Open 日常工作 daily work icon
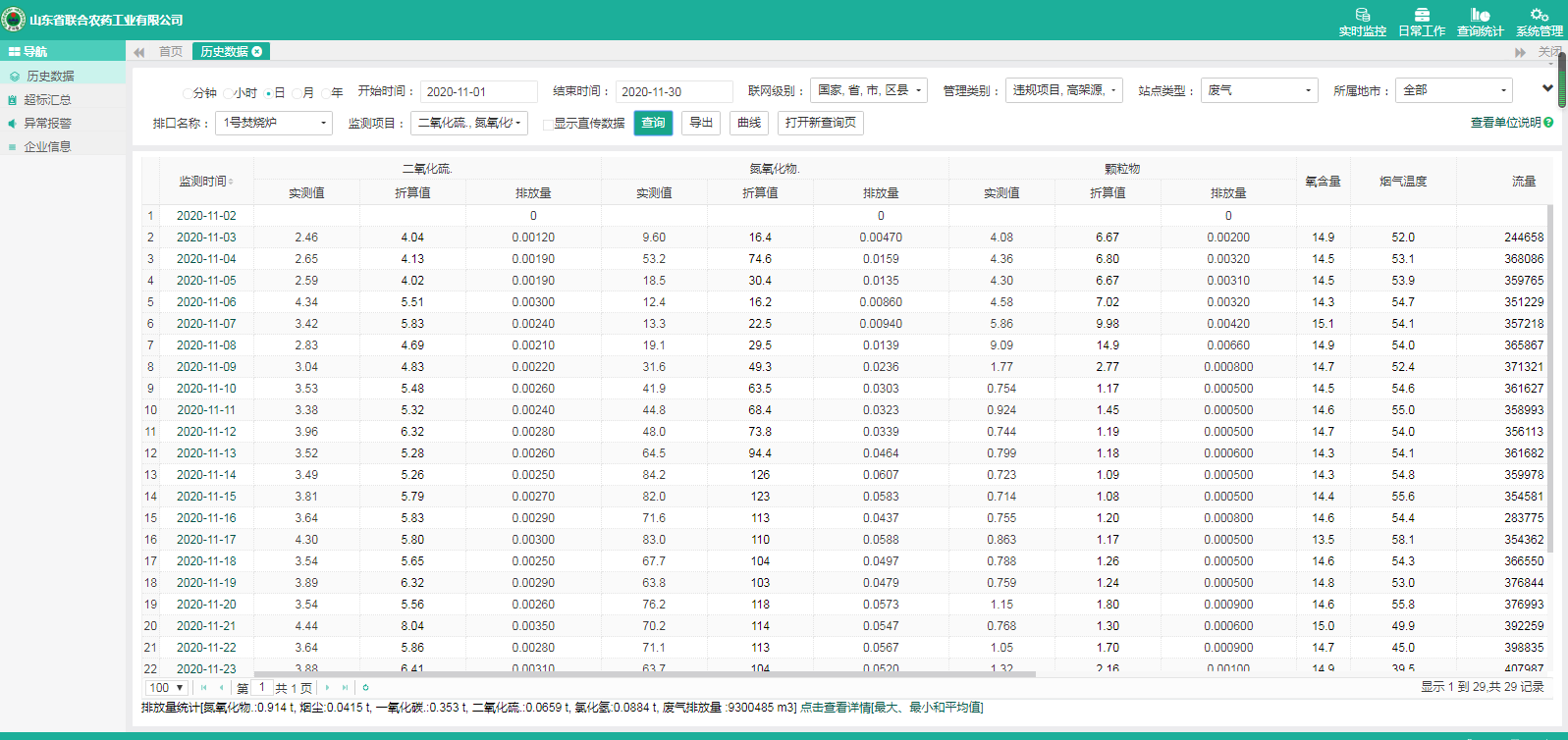Viewport: 1568px width, 740px height. 1421,15
